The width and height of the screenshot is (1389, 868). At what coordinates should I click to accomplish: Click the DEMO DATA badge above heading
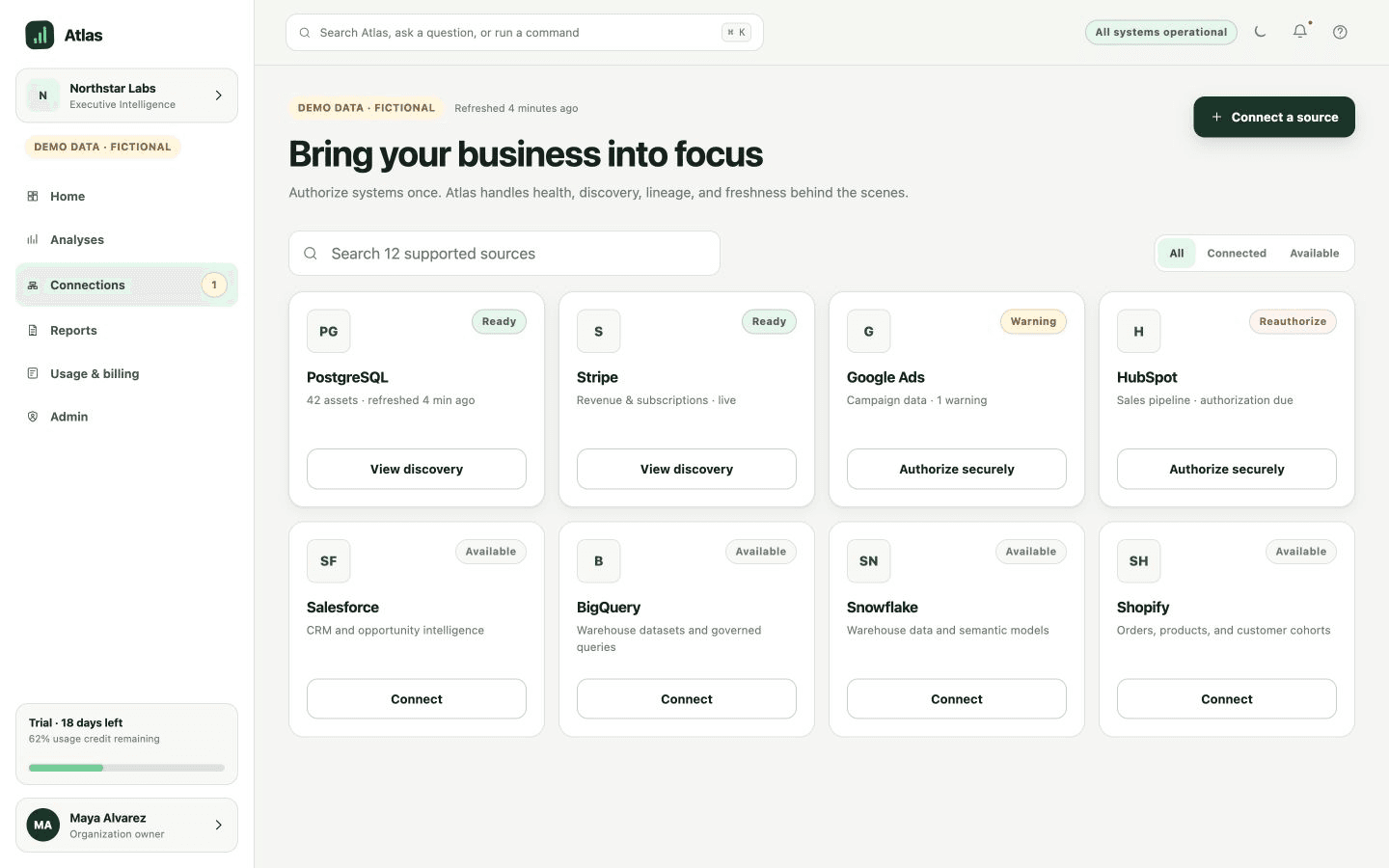tap(367, 108)
